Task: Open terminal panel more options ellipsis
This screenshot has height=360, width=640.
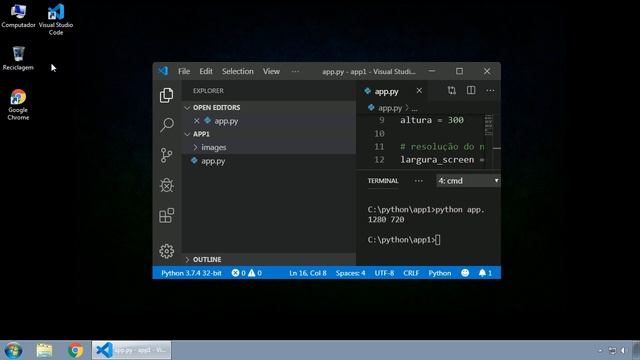Action: coord(418,181)
